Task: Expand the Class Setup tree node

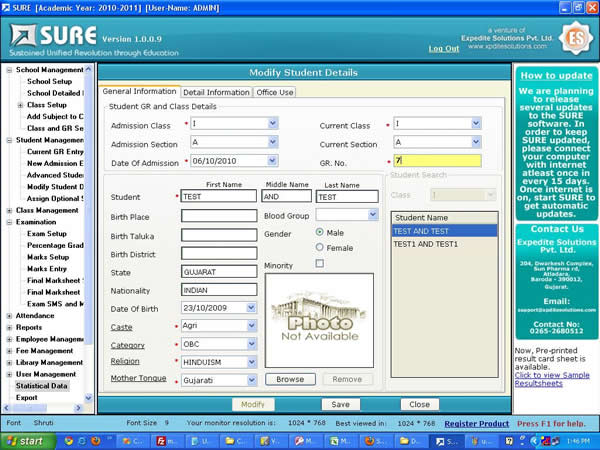Action: 20,105
